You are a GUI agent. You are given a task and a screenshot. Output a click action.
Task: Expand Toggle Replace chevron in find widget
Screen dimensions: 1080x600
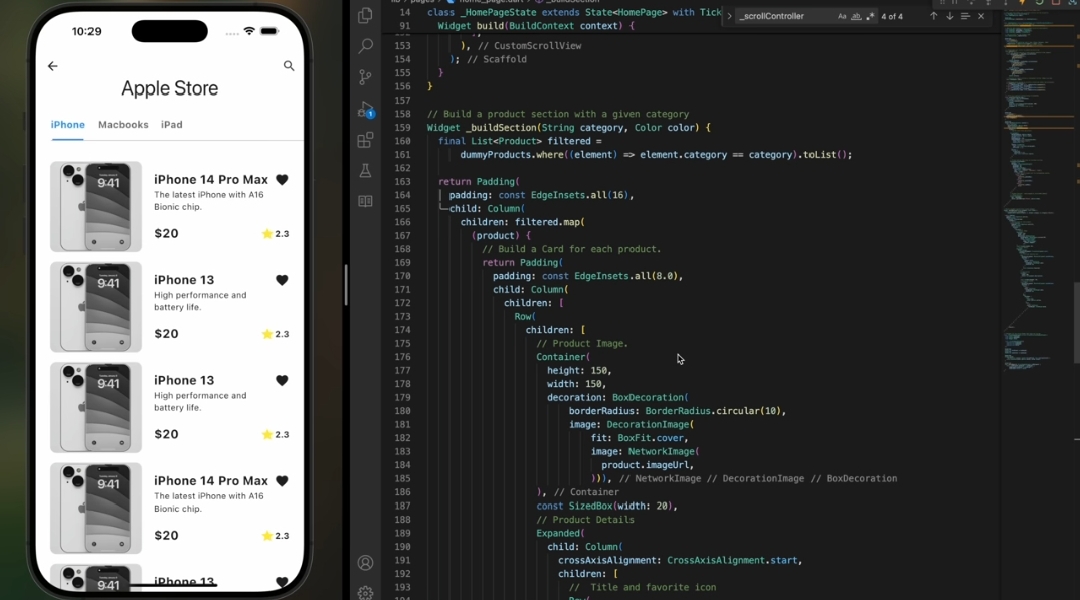pyautogui.click(x=729, y=16)
